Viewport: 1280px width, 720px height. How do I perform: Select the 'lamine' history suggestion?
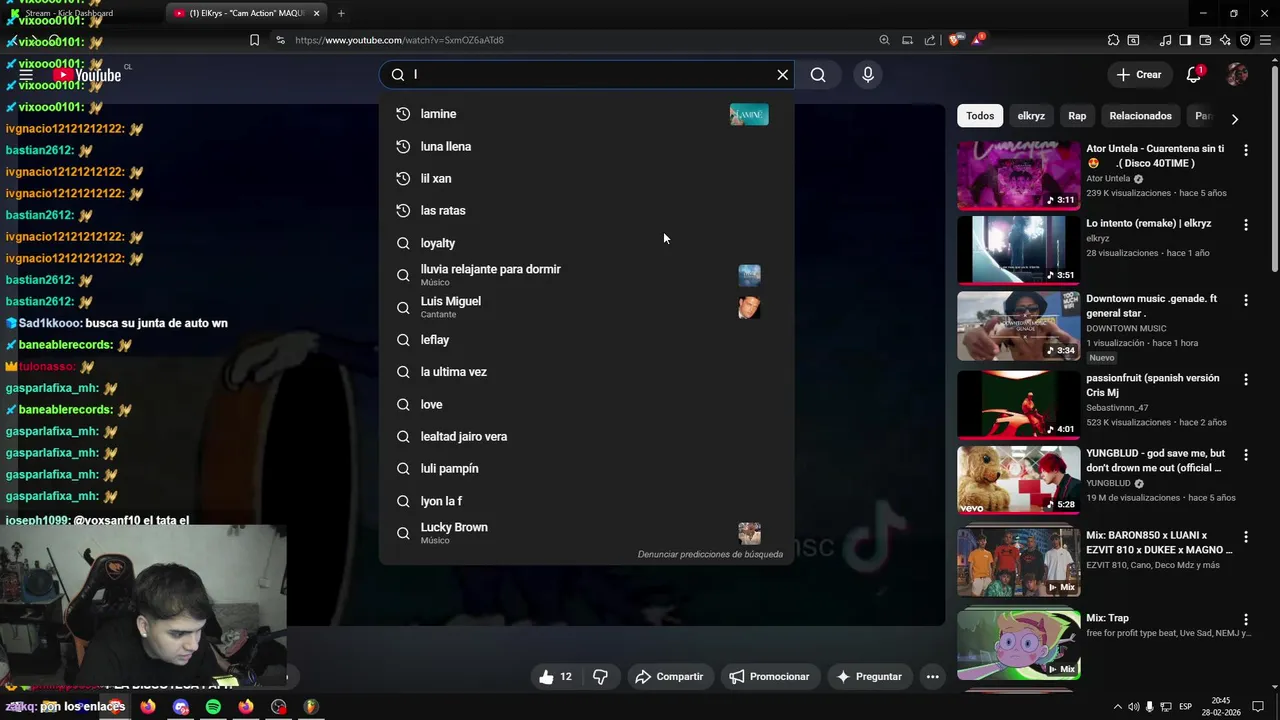tap(586, 114)
